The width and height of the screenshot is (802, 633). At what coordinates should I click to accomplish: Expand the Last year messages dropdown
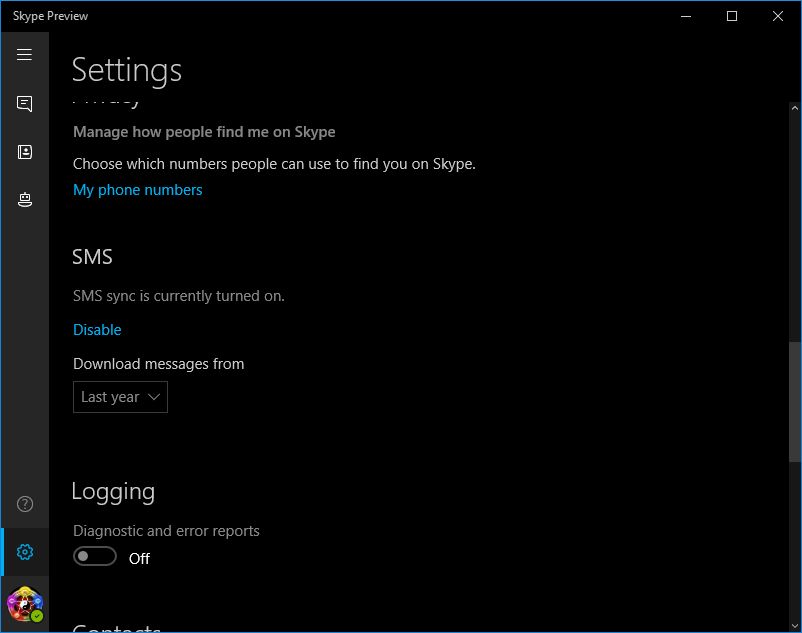click(x=120, y=397)
